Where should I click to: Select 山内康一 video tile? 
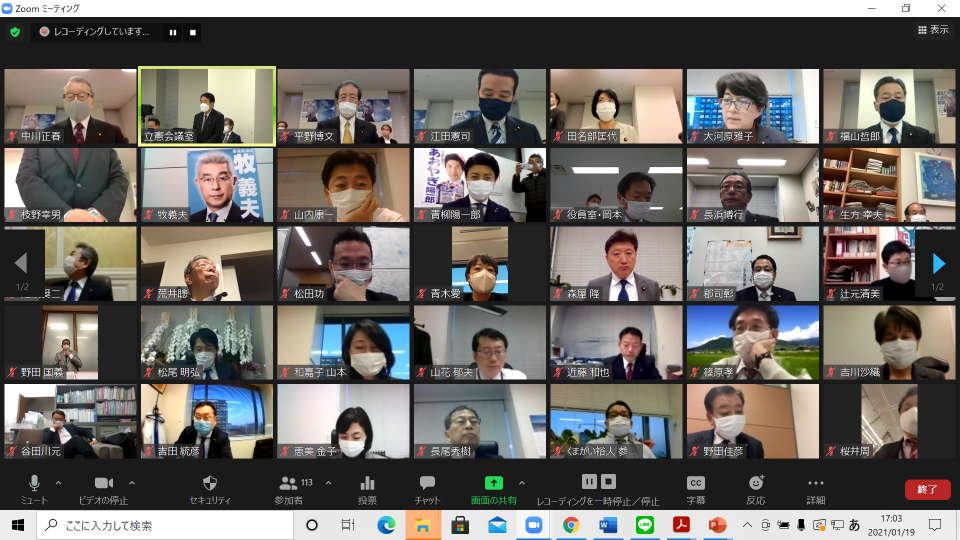click(343, 185)
